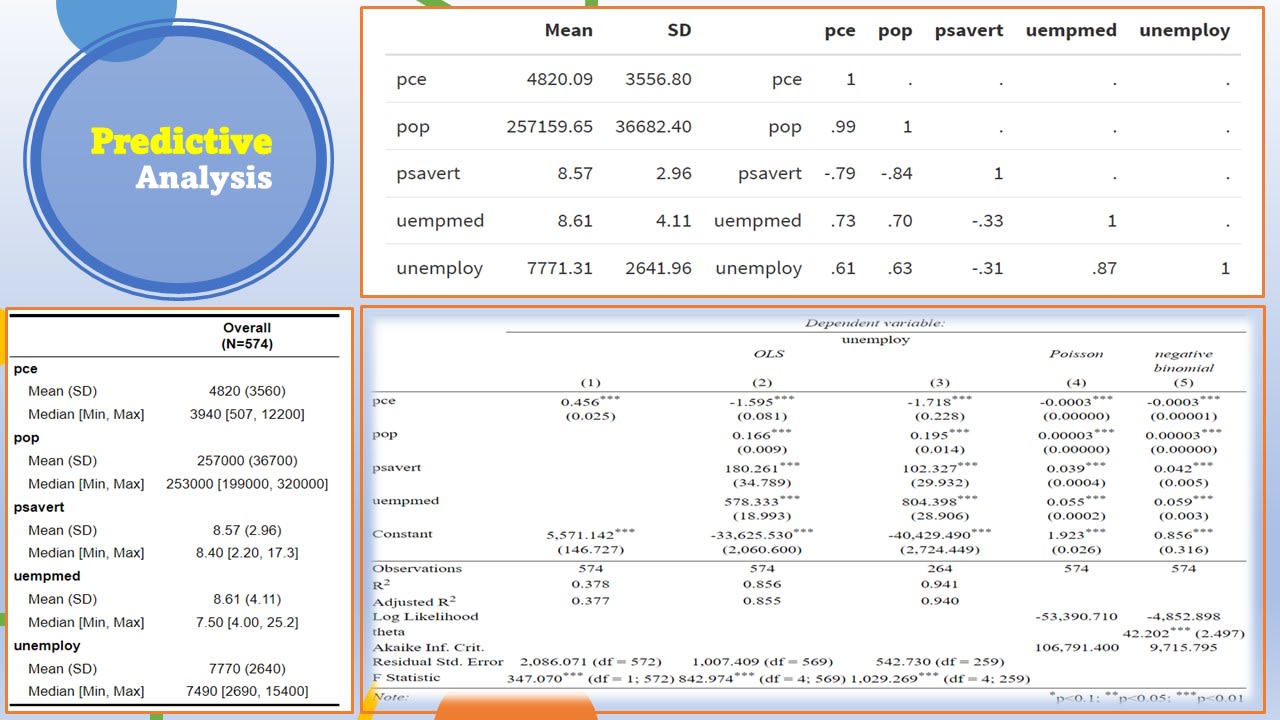This screenshot has height=720, width=1280.
Task: Select the "Mean" column header
Action: 568,30
